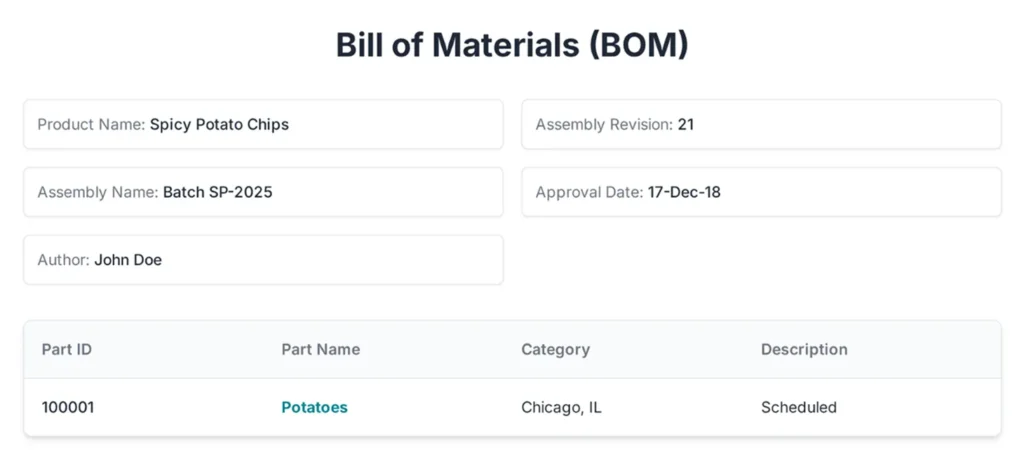Click the Part Name column header
This screenshot has width=1024, height=456.
point(320,349)
